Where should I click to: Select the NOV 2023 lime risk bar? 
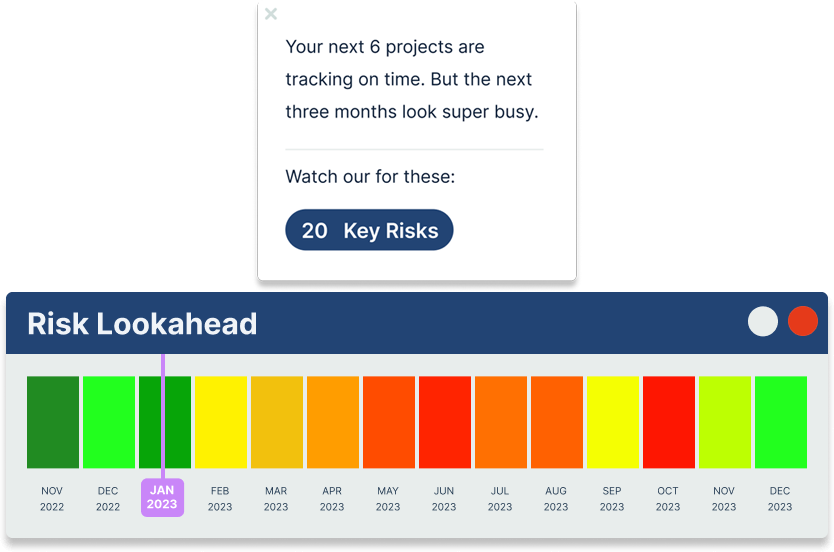point(725,422)
